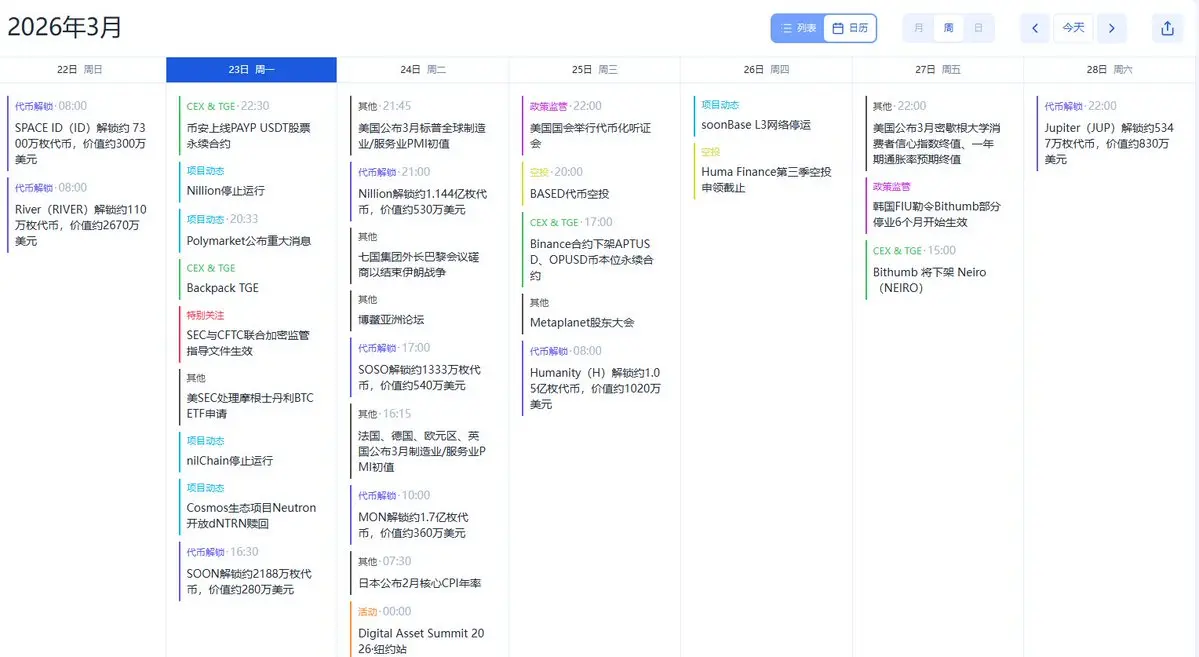Click the share/export icon

[x=1167, y=28]
